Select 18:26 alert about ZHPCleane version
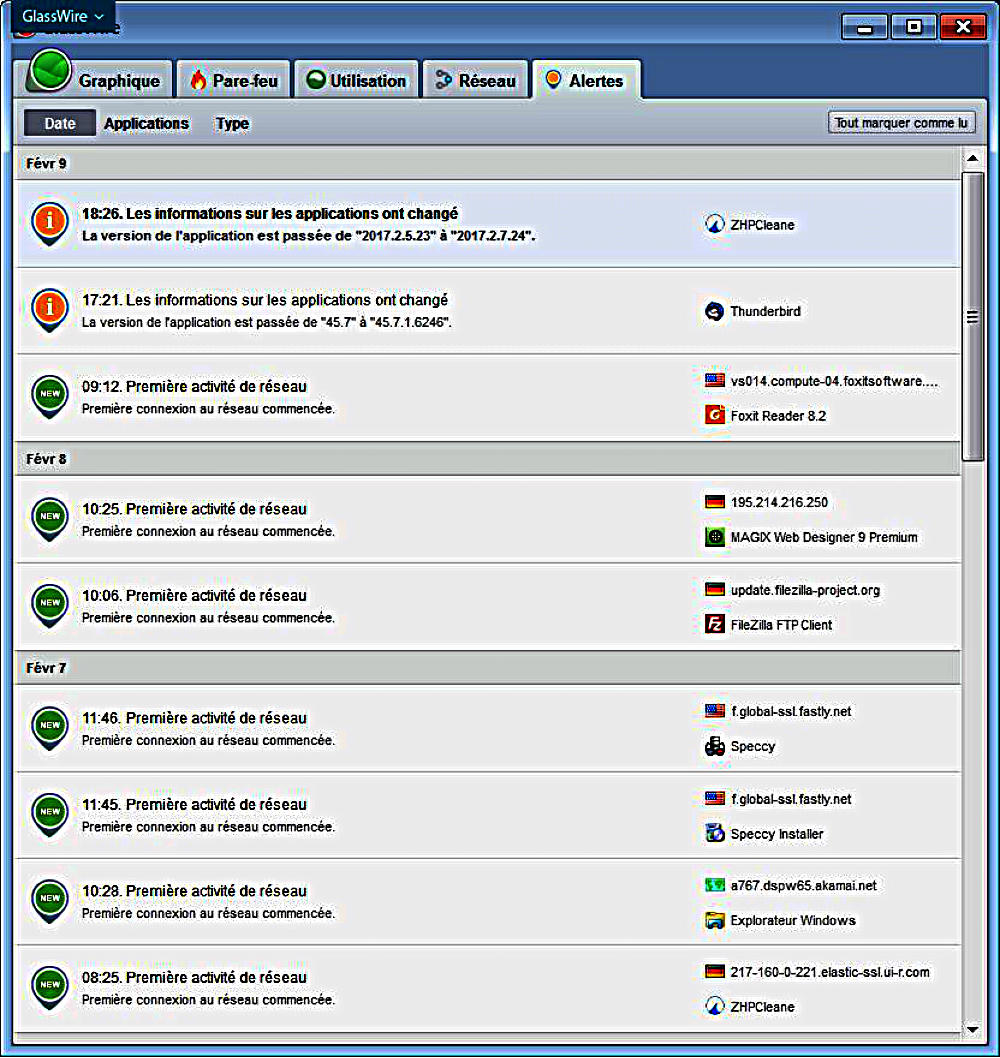 487,223
